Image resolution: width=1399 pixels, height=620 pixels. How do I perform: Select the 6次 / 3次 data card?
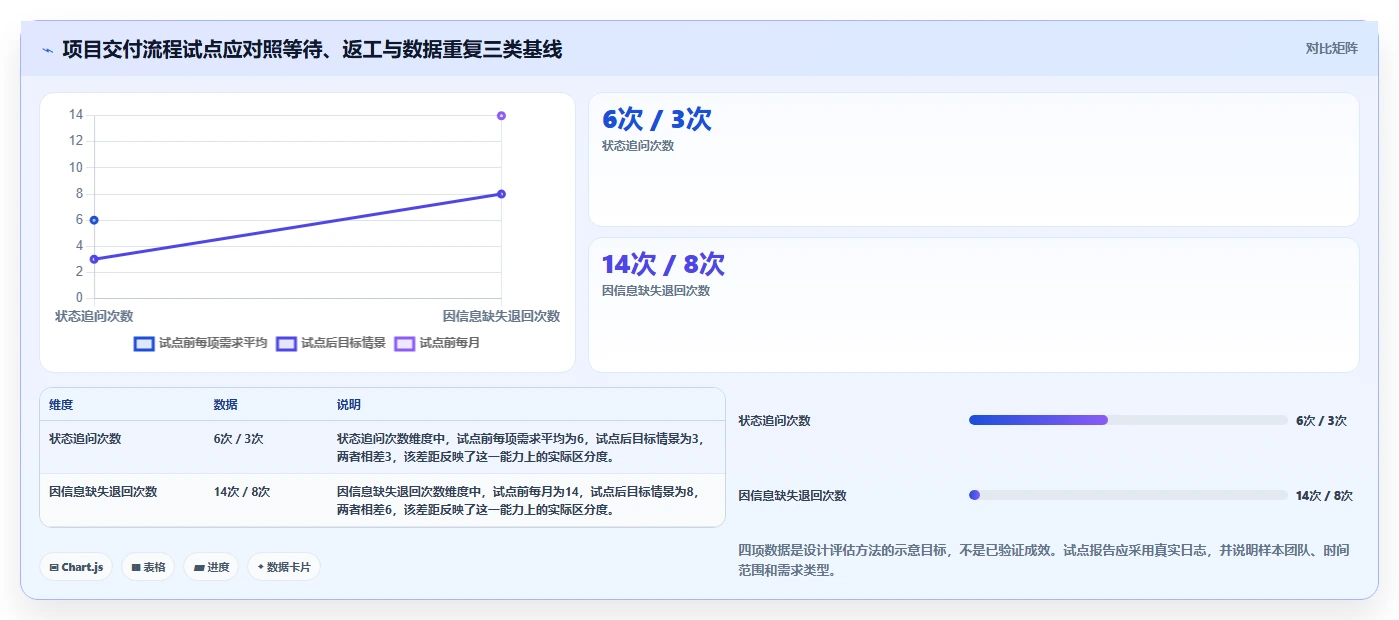coord(973,160)
